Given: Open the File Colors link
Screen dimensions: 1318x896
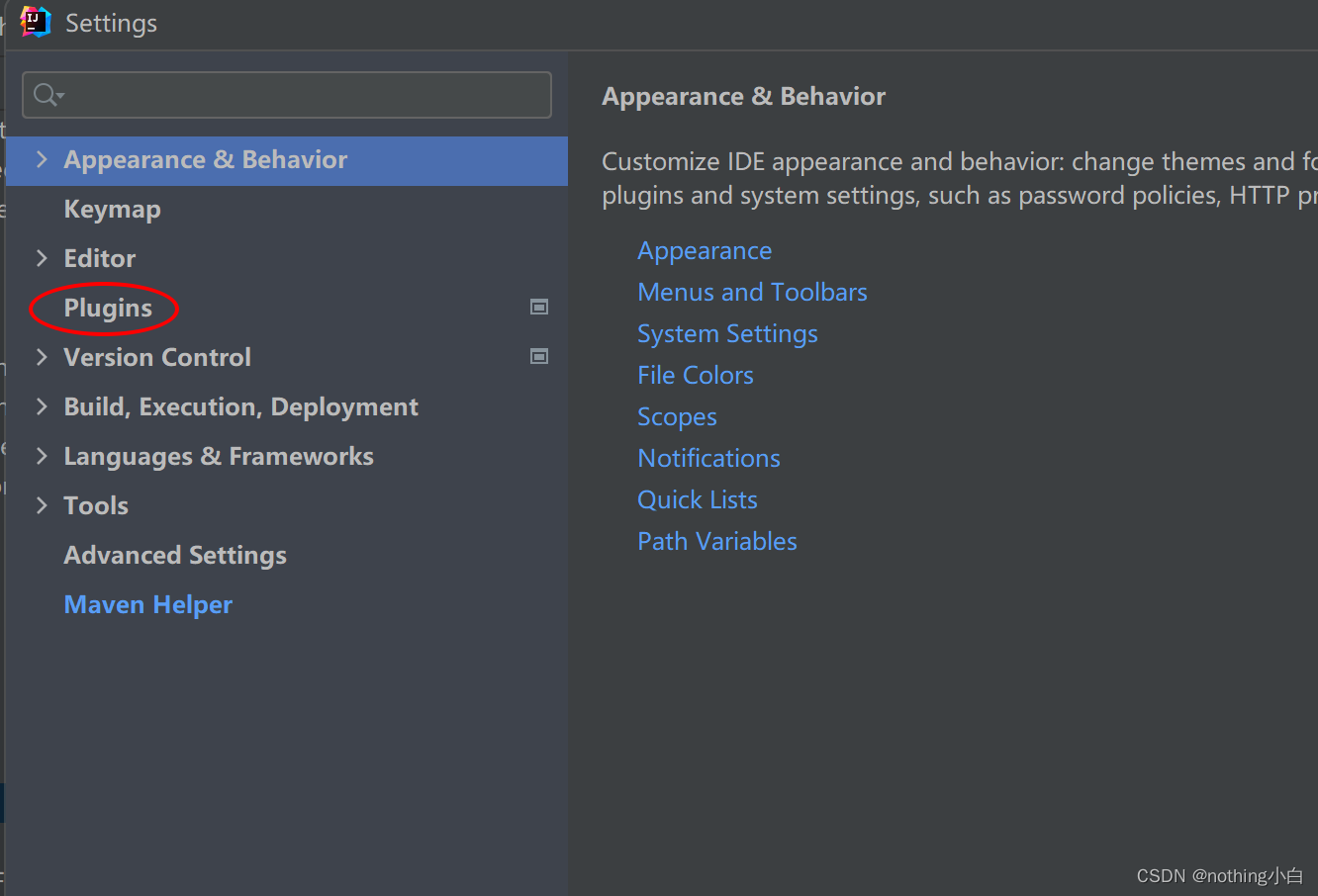Looking at the screenshot, I should (x=696, y=376).
